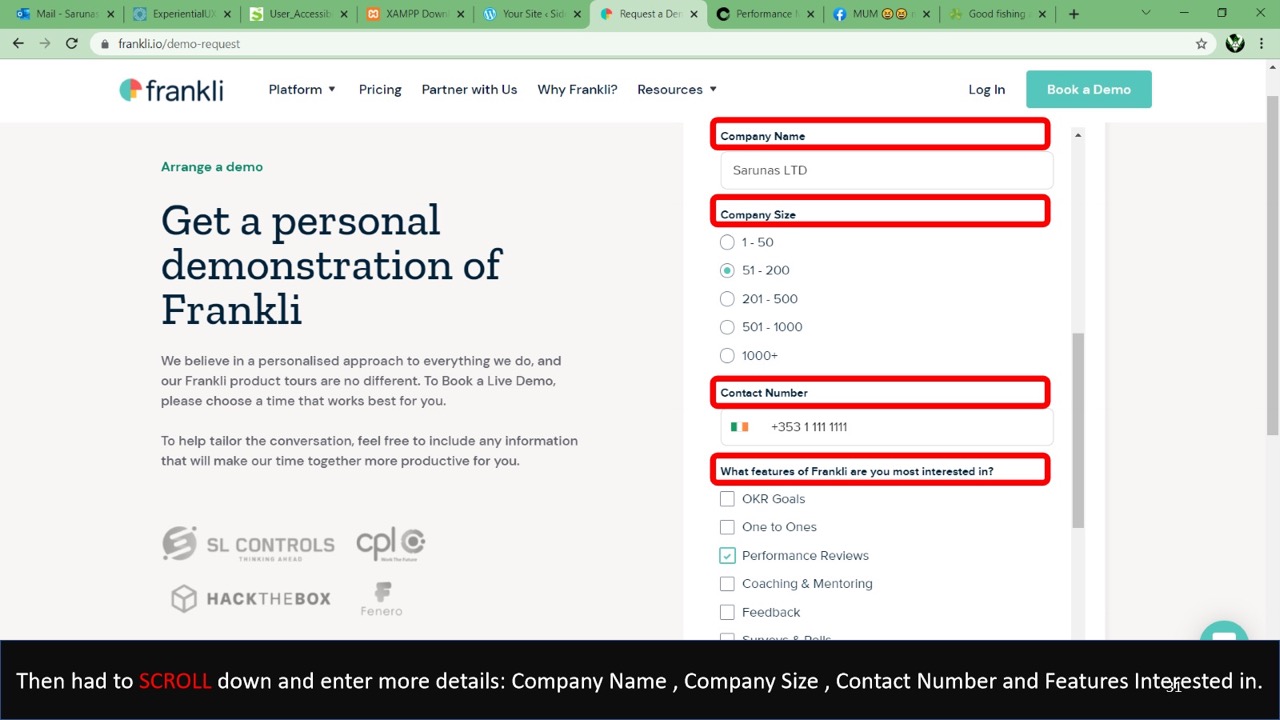Select the 1000+ company size
1280x720 pixels.
pos(727,355)
